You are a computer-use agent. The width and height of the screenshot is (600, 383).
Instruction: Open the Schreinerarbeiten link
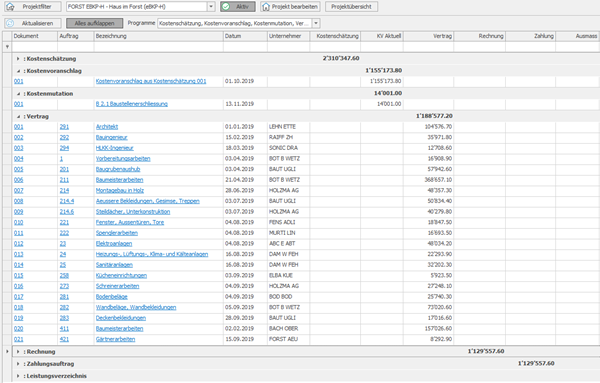(x=117, y=286)
